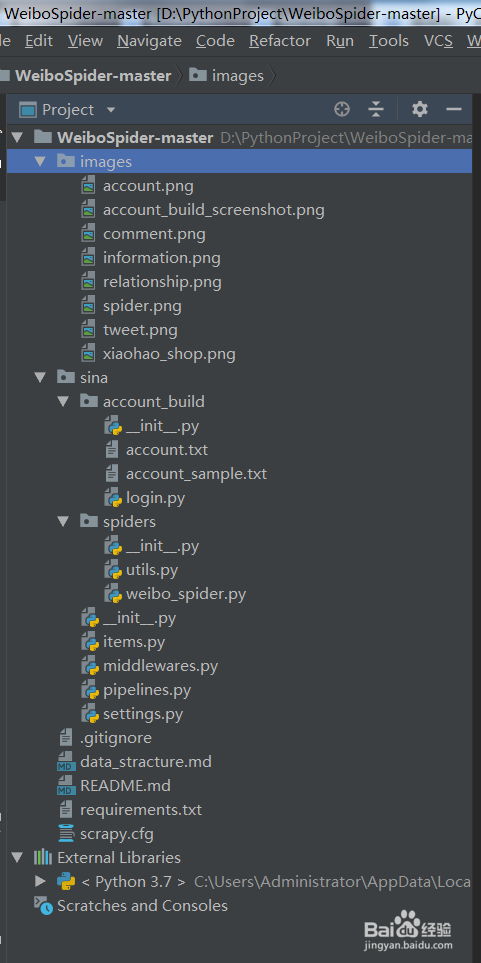The height and width of the screenshot is (963, 481).
Task: Collapse the spiders folder arrow
Action: [x=63, y=522]
